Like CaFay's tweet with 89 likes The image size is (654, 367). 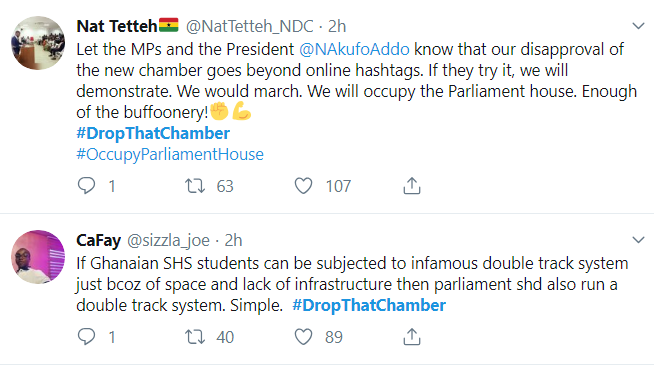coord(303,337)
